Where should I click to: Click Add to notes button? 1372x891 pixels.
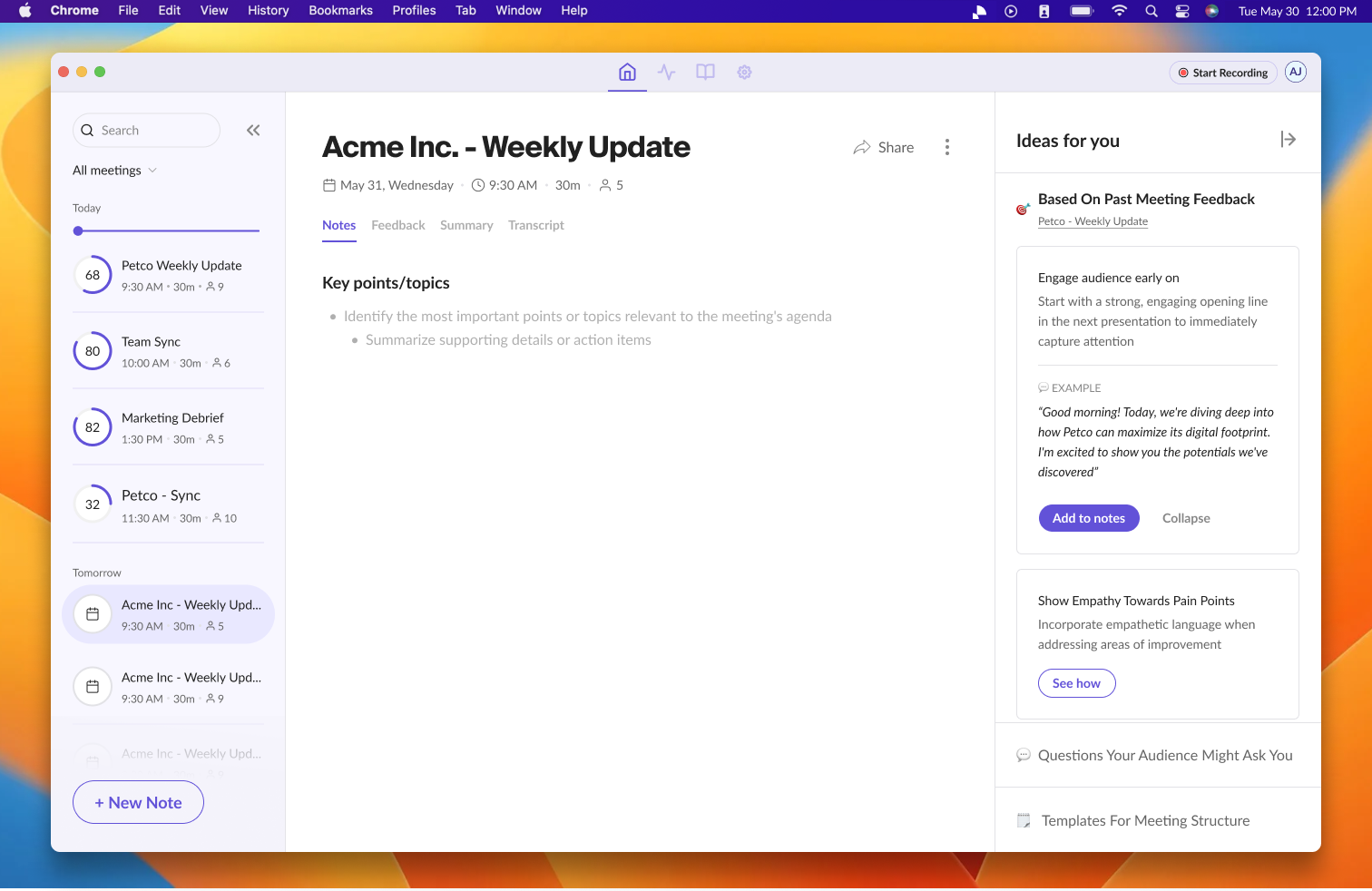pyautogui.click(x=1089, y=518)
